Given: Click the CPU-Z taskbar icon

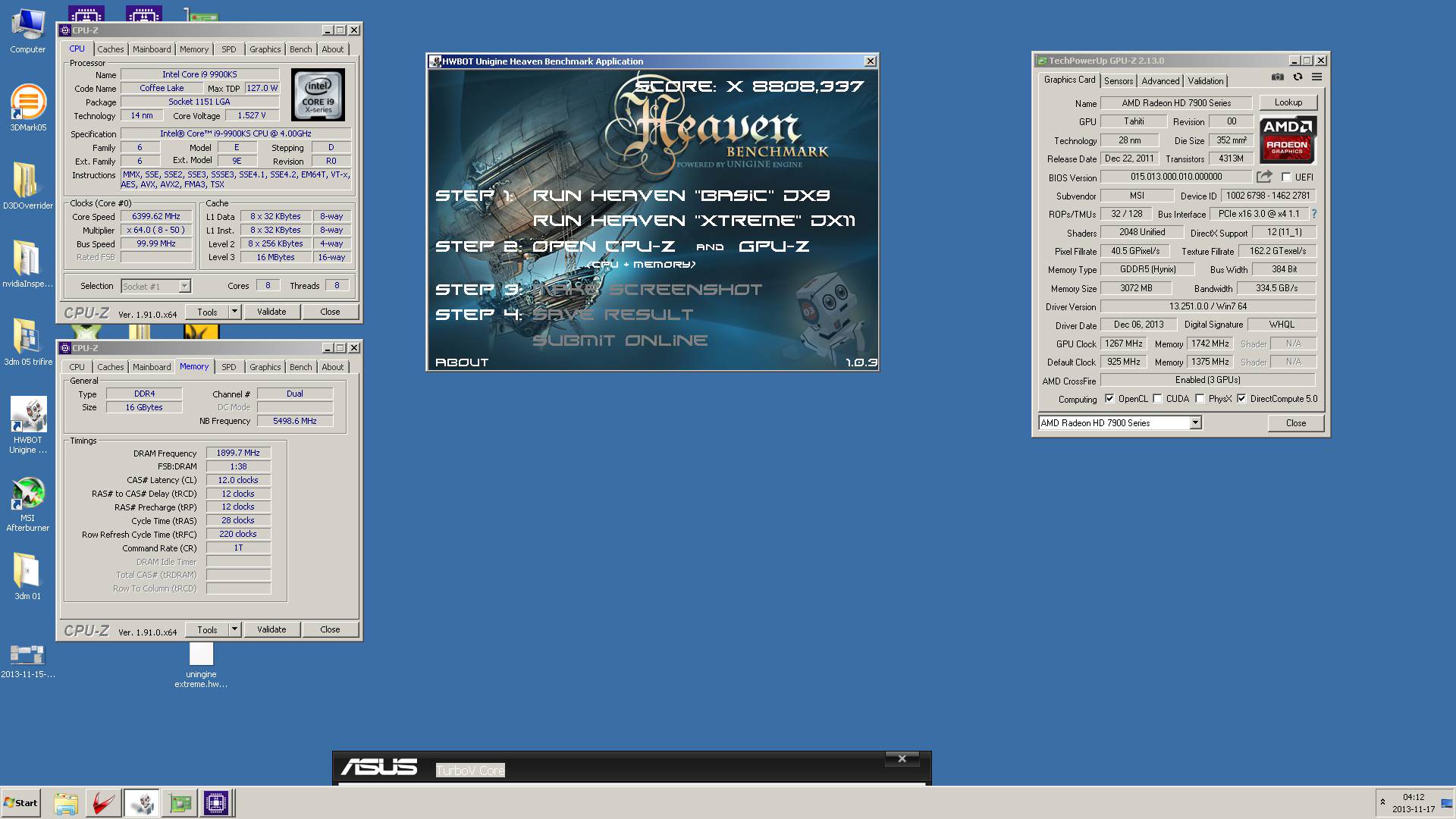Looking at the screenshot, I should [215, 803].
